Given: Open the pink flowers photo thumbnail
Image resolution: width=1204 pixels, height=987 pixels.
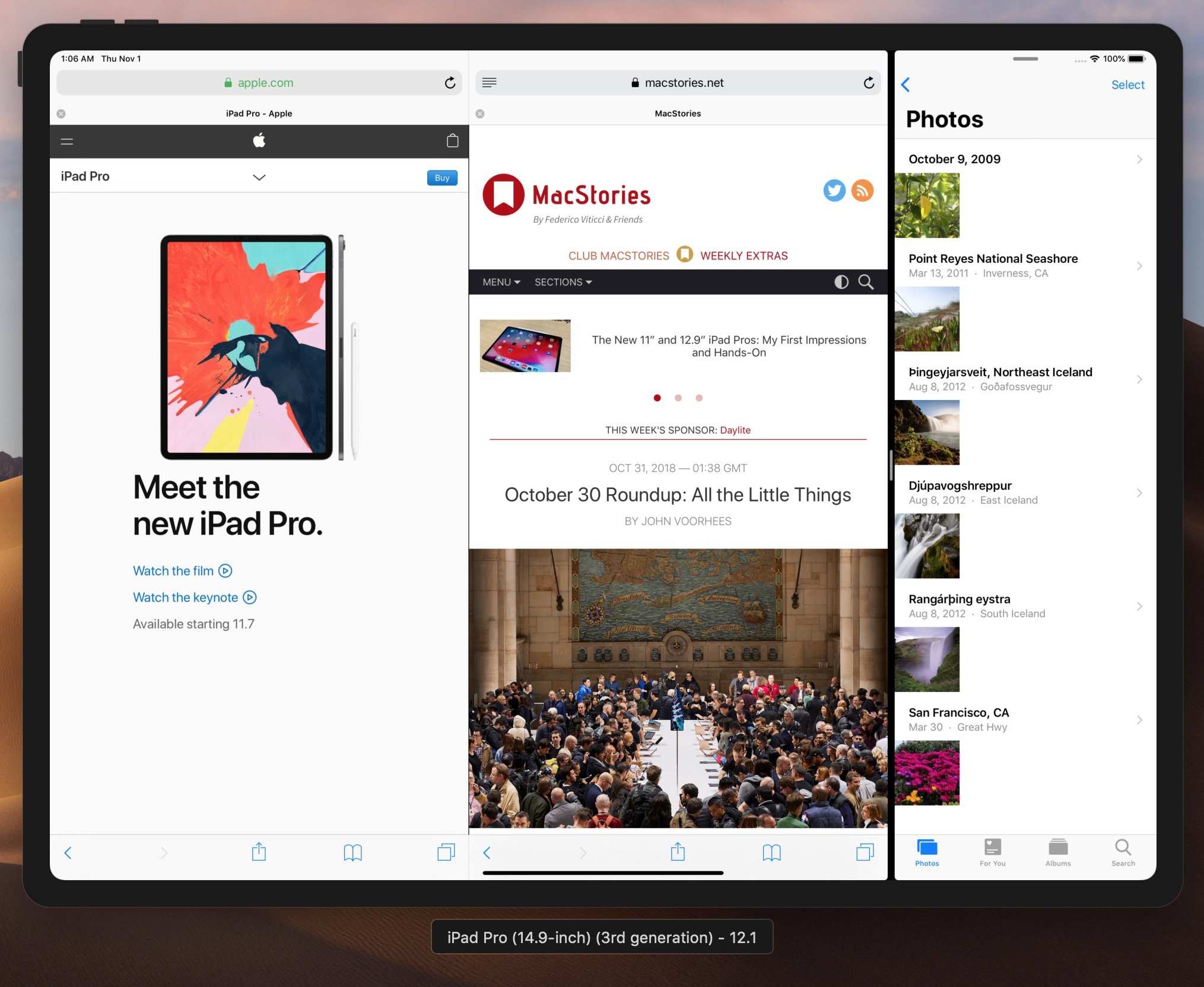Looking at the screenshot, I should 927,773.
